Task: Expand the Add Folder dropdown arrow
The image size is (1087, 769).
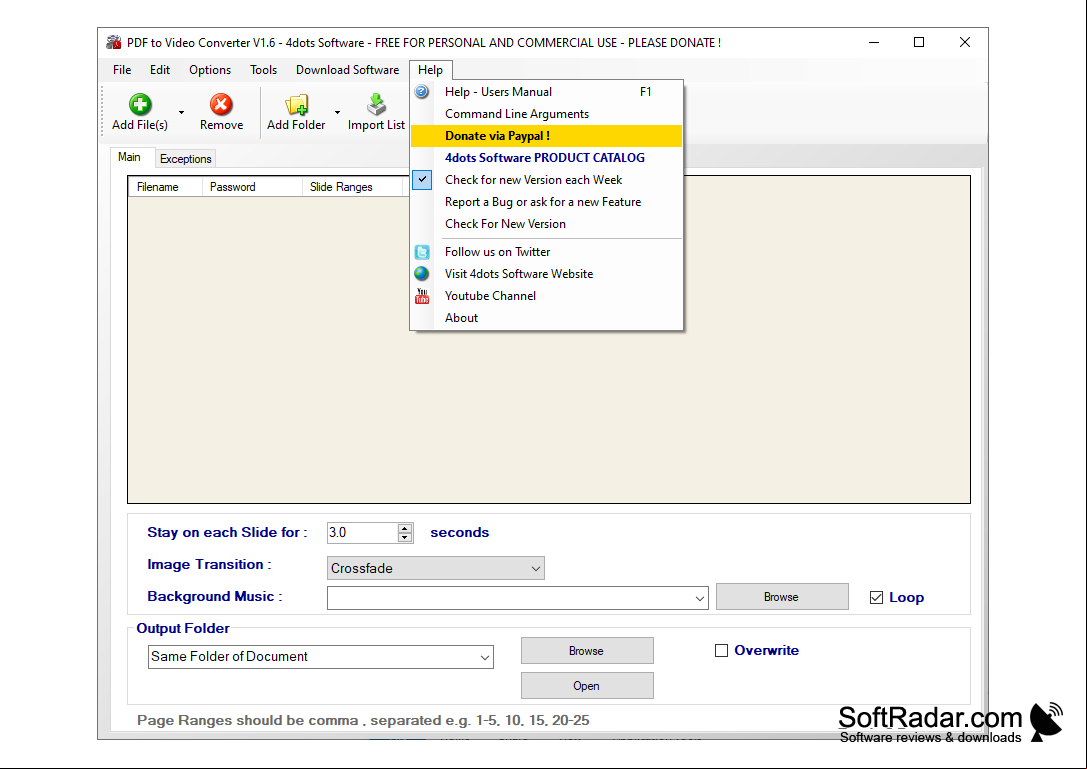Action: pos(338,112)
